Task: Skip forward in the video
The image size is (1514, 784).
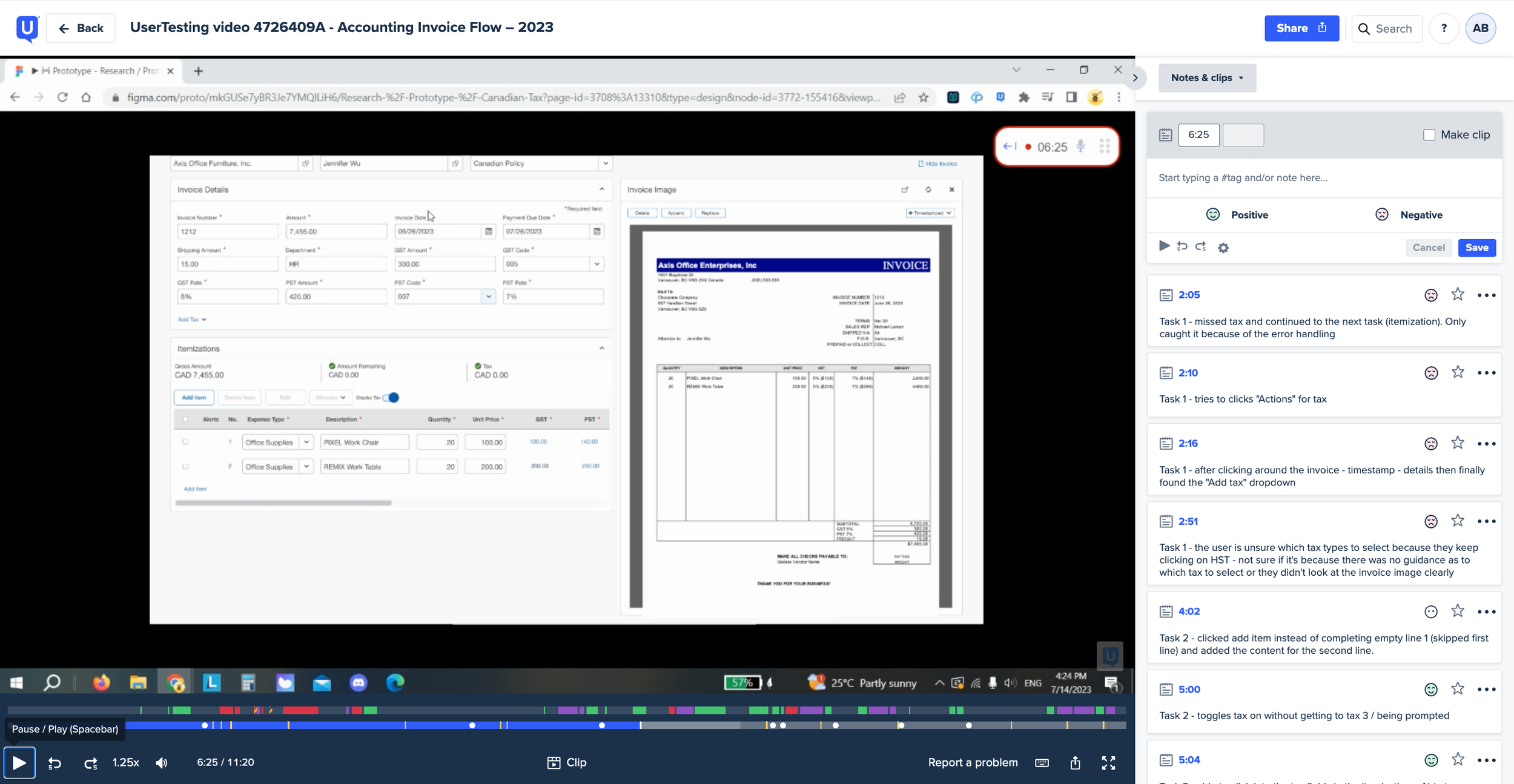Action: (90, 763)
